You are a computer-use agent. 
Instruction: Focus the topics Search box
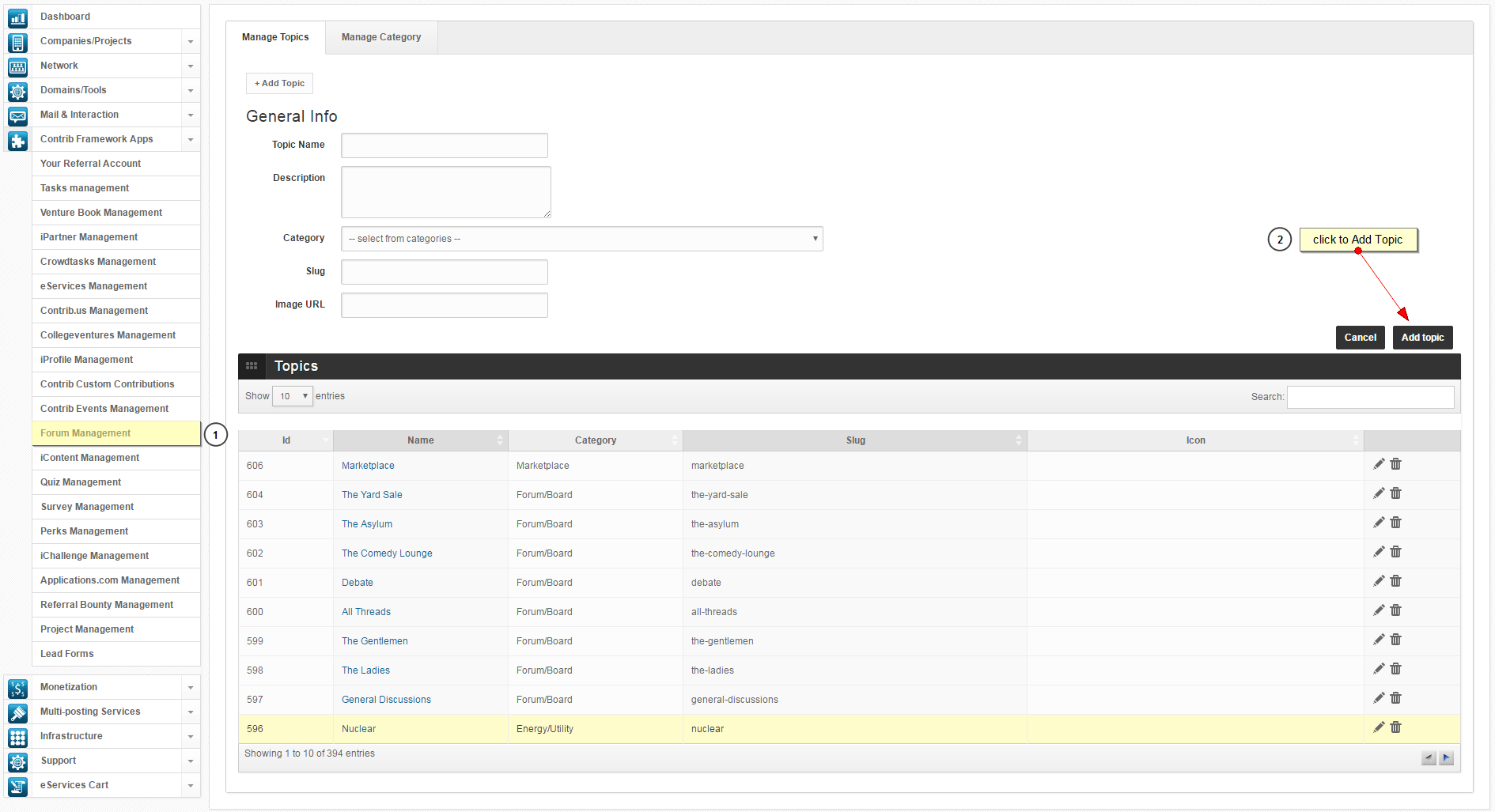1371,397
